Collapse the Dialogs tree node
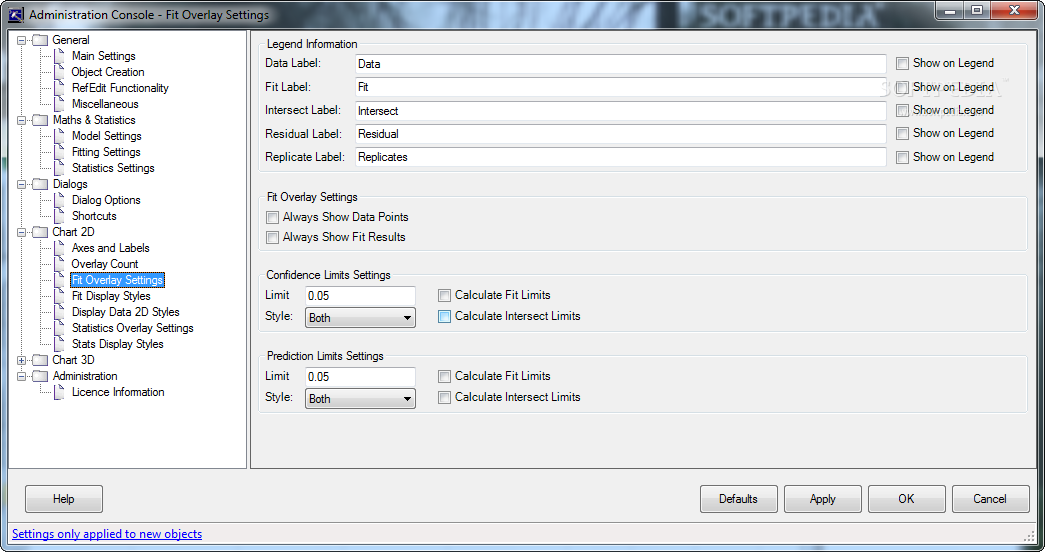Image resolution: width=1045 pixels, height=552 pixels. [21, 184]
